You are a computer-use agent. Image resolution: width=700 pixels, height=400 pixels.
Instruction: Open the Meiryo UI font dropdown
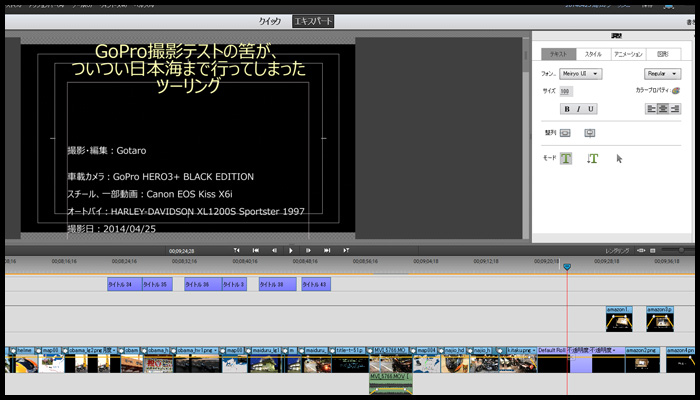(x=581, y=74)
